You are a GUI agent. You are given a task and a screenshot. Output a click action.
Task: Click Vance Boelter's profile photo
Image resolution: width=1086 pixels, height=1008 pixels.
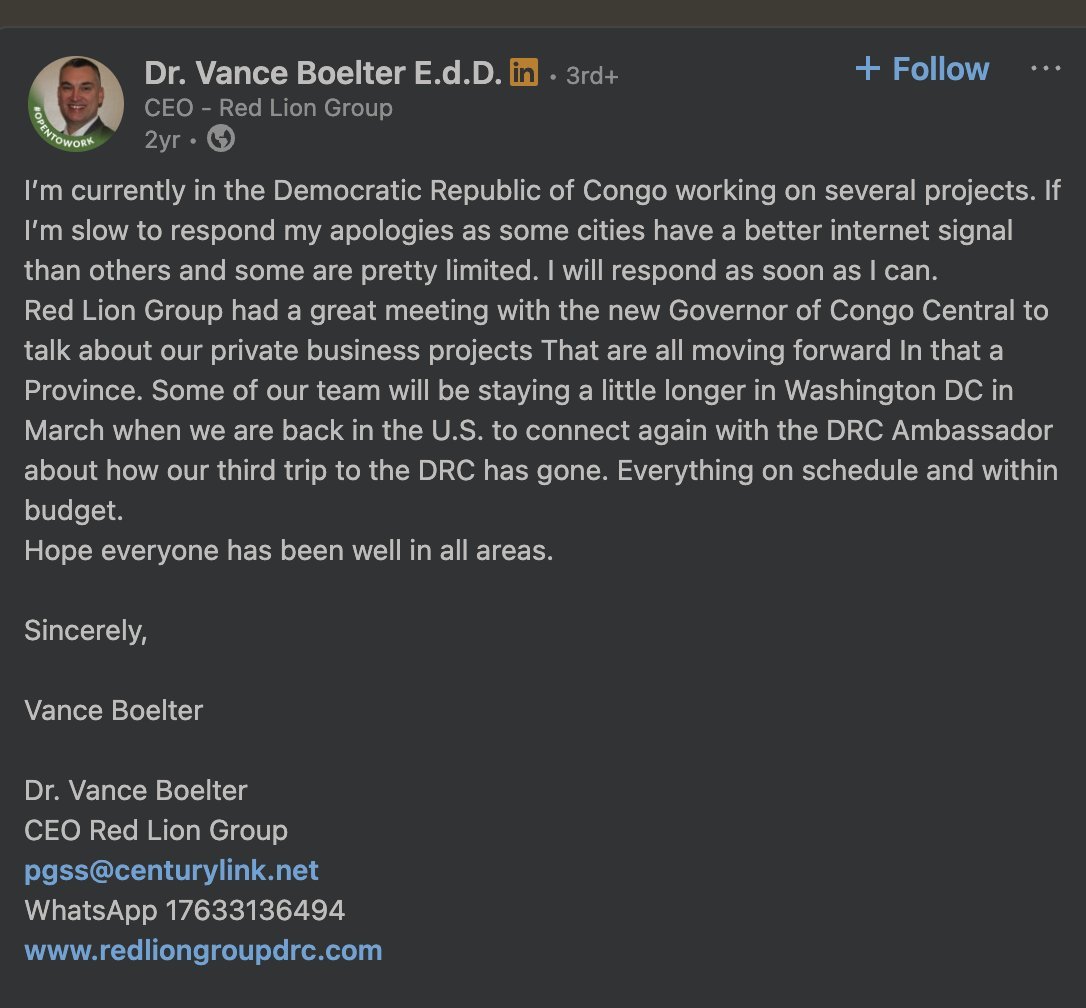(x=76, y=104)
